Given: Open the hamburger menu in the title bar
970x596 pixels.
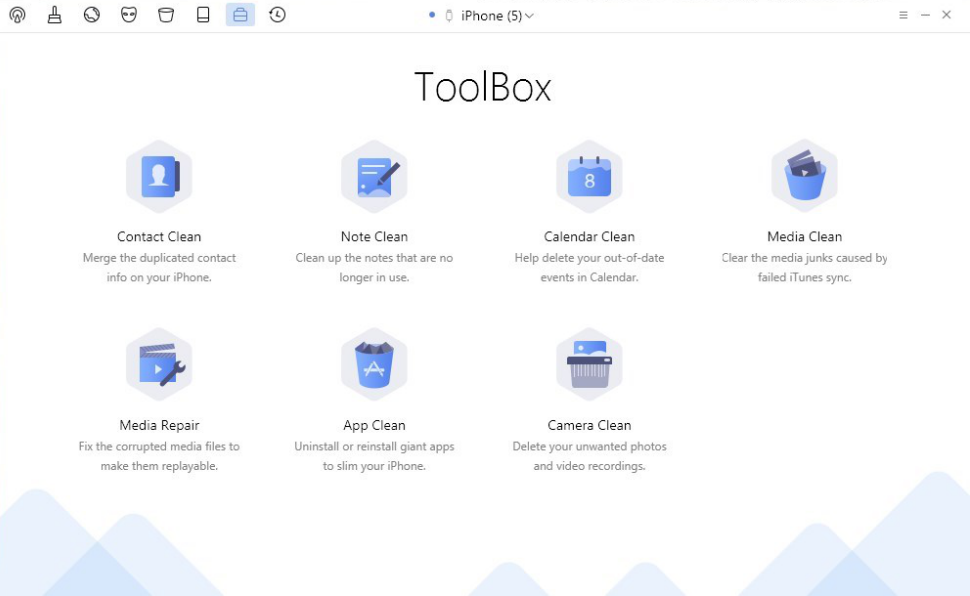Looking at the screenshot, I should tap(903, 15).
